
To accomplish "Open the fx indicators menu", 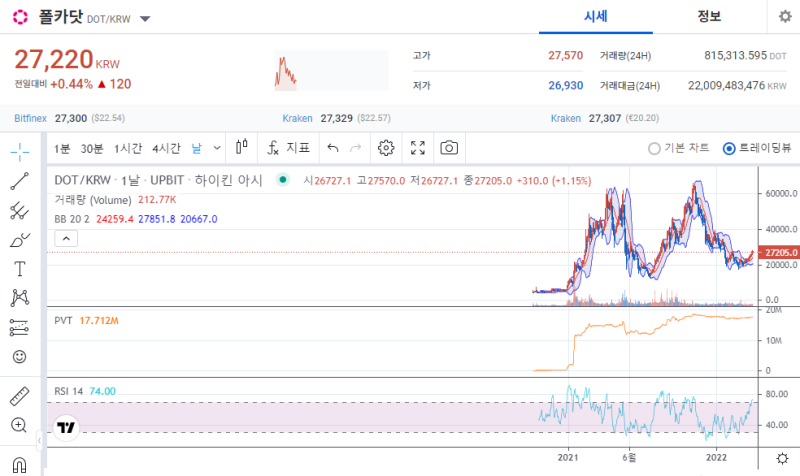I will coord(288,147).
